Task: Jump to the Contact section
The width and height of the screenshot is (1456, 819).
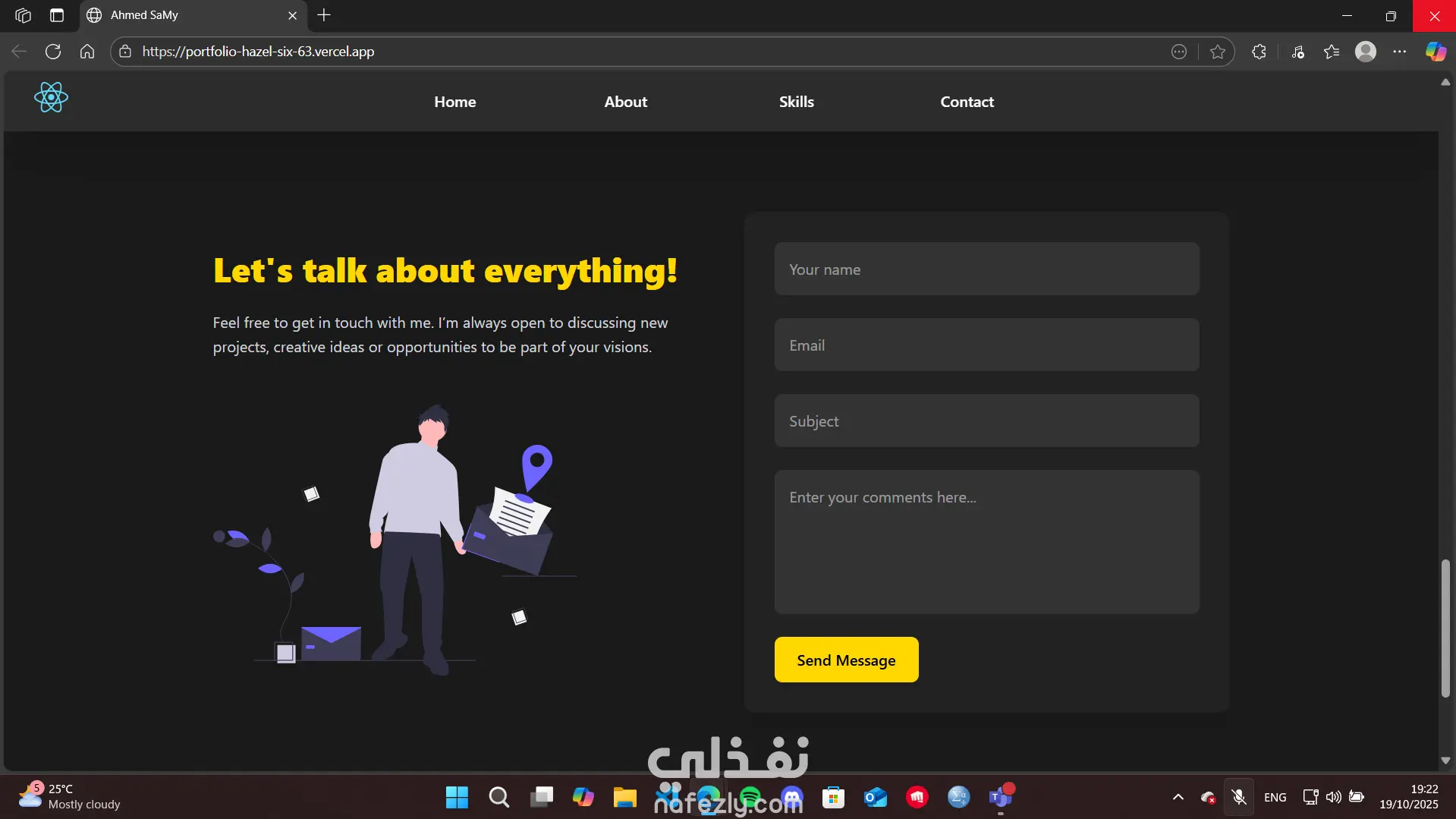Action: click(x=967, y=102)
